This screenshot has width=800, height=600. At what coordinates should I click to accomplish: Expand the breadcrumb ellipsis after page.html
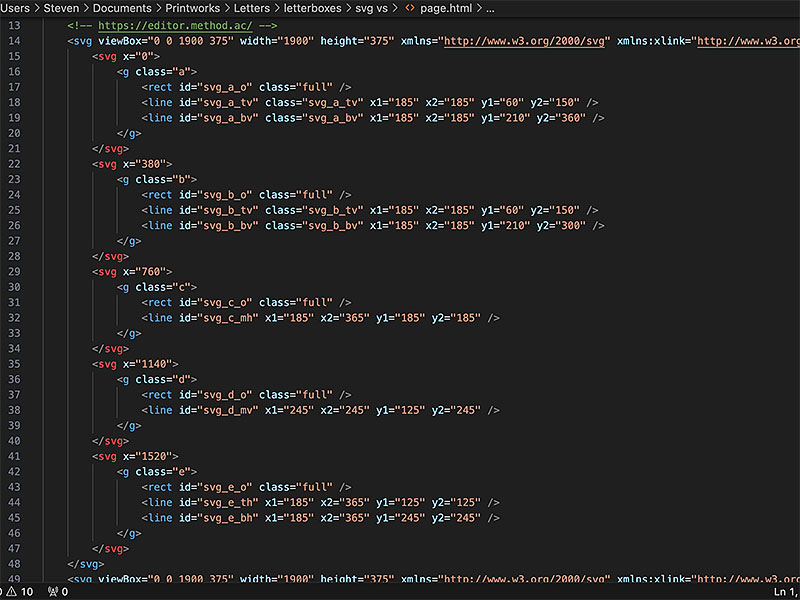(490, 8)
